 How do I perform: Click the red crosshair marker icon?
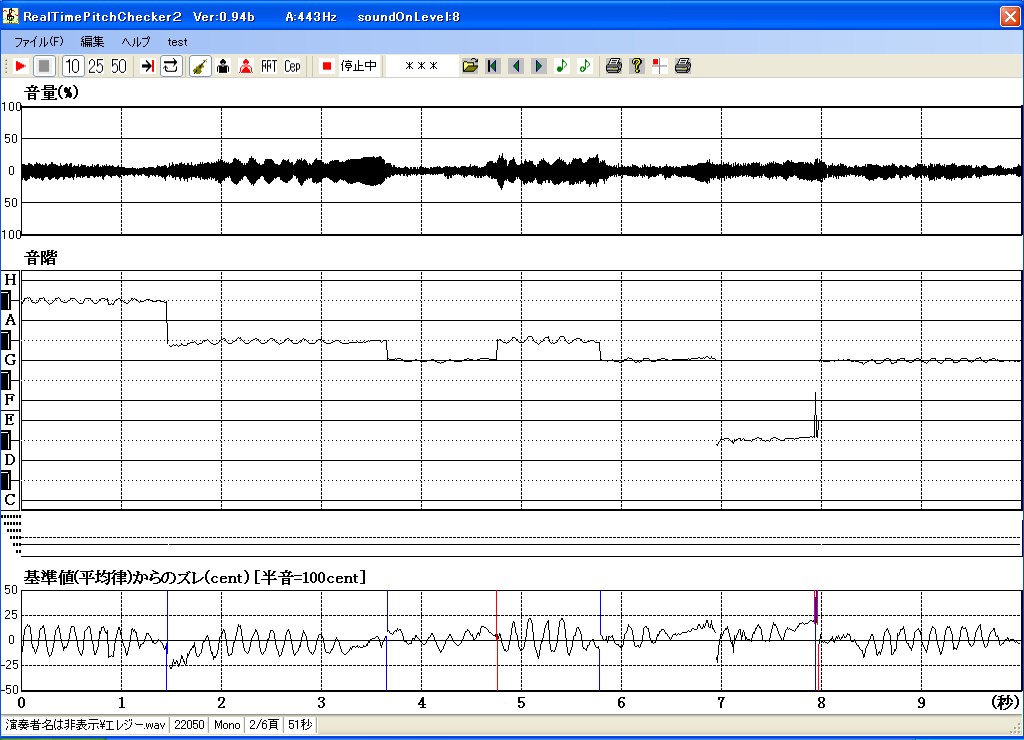pyautogui.click(x=660, y=66)
